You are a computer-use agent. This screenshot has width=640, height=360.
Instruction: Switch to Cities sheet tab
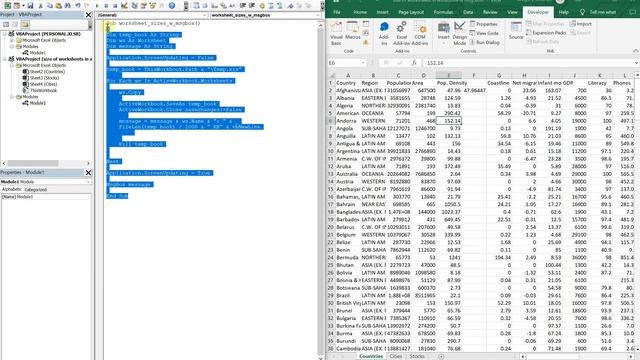coord(396,356)
